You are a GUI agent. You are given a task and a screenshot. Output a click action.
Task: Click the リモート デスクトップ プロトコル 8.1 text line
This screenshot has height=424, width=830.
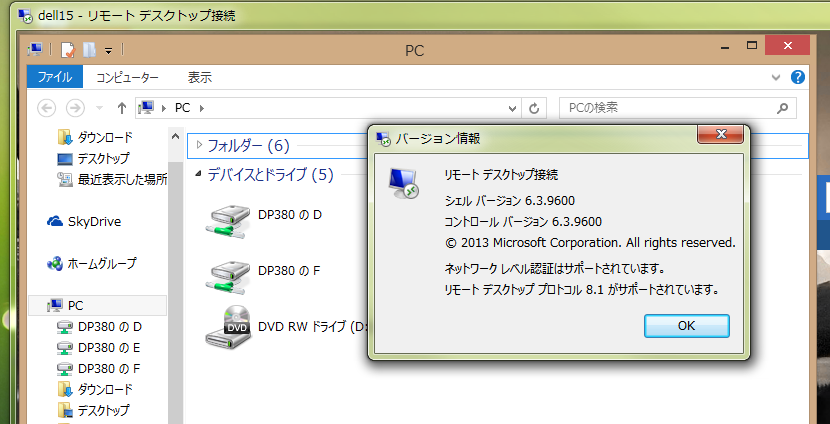[x=584, y=290]
